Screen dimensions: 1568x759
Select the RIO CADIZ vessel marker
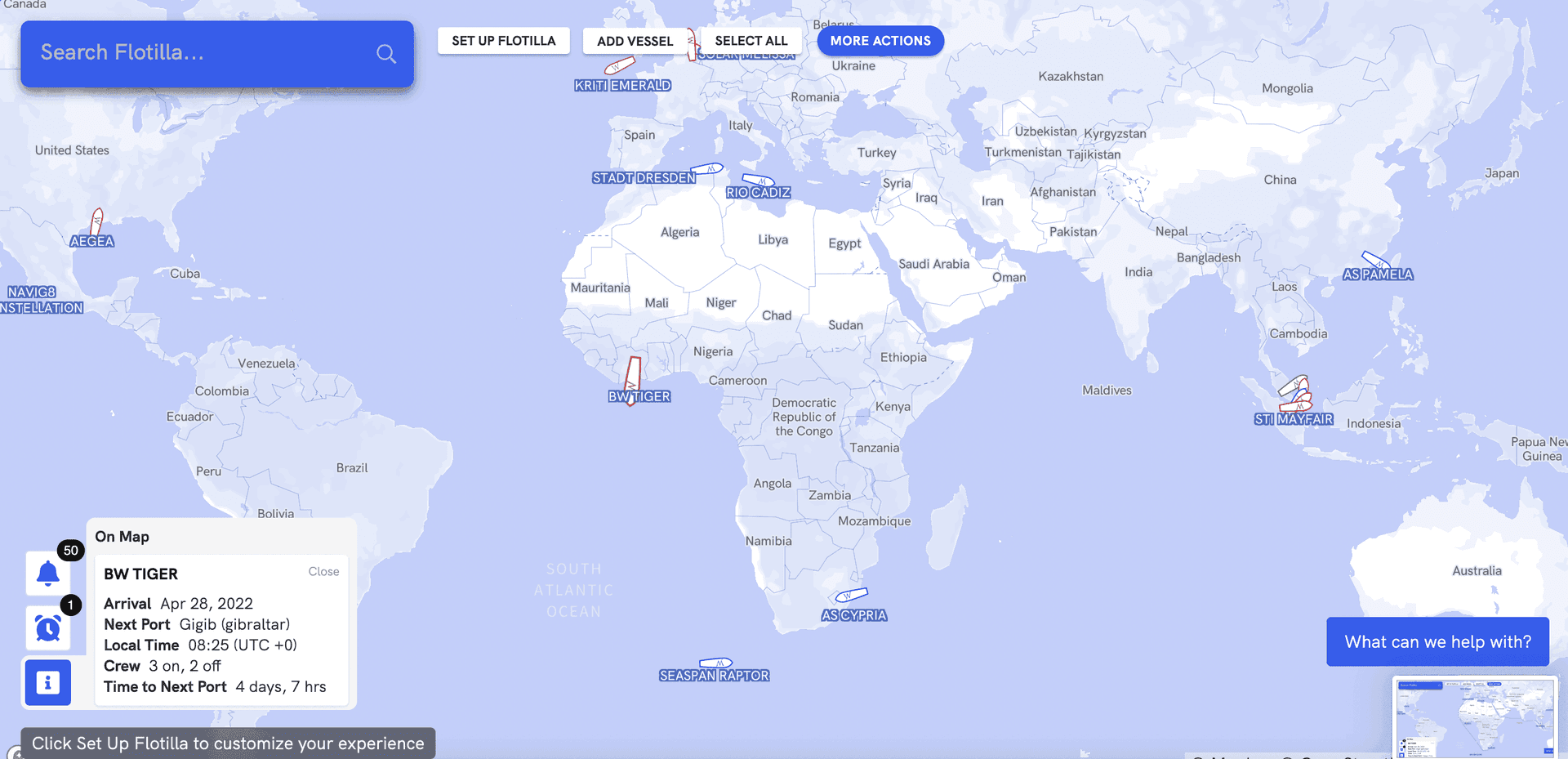coord(758,180)
